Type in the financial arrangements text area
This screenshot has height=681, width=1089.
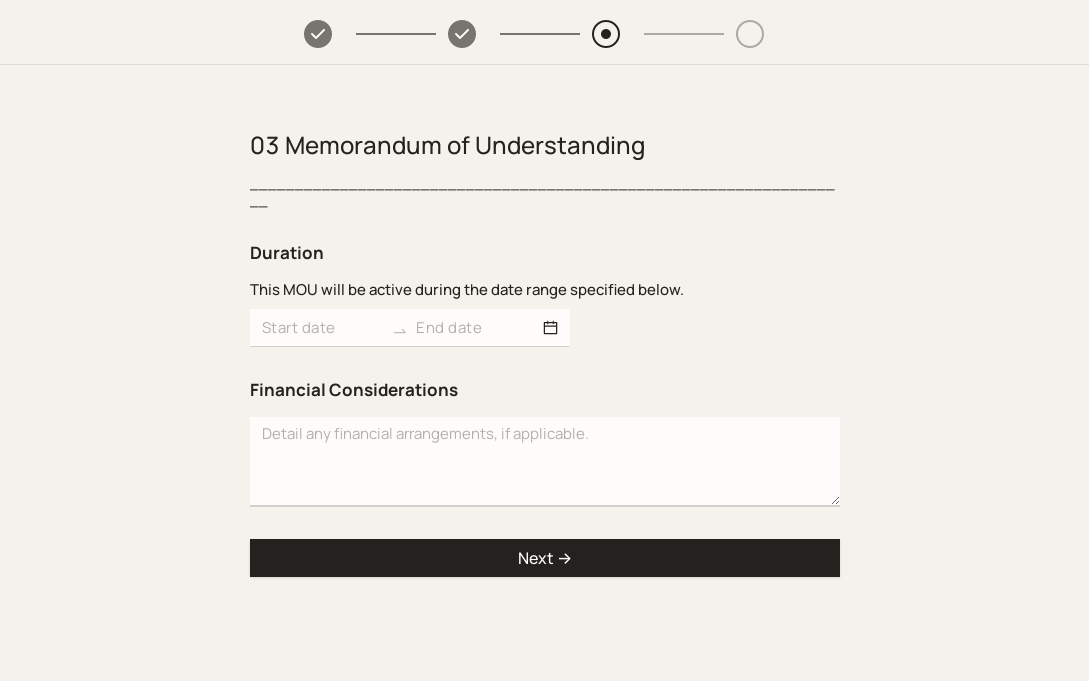pos(544,460)
